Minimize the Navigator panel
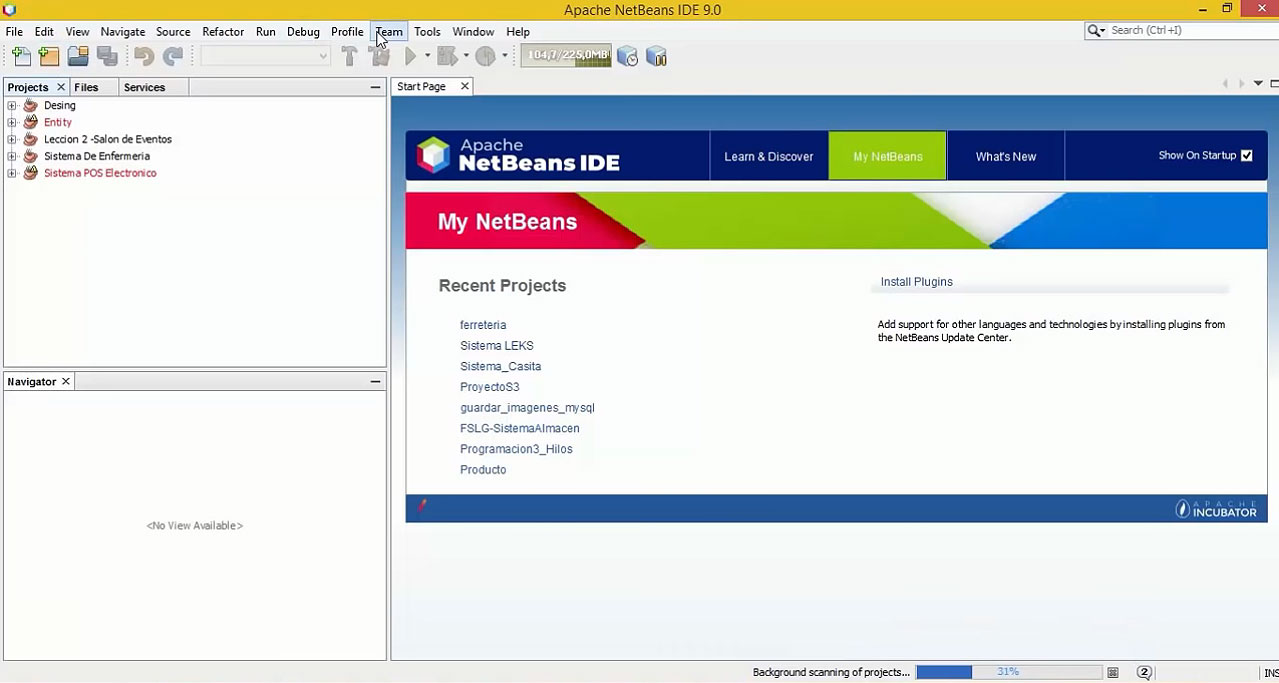 coord(375,382)
